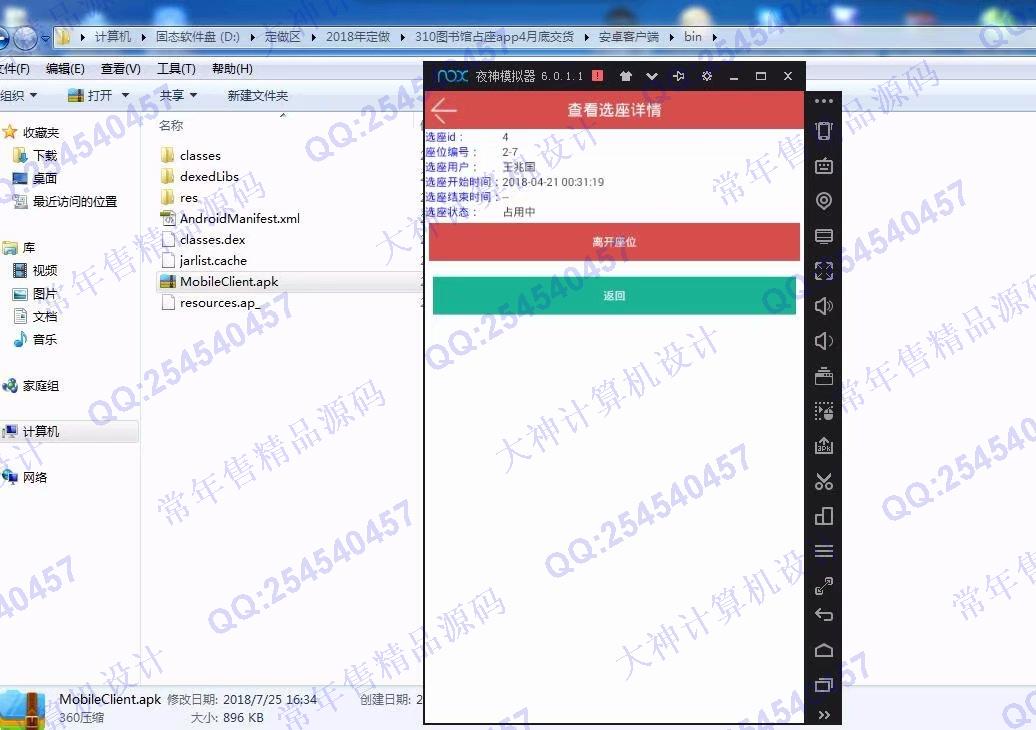The height and width of the screenshot is (730, 1036).
Task: Click the Android home icon in Nox sidebar
Action: click(824, 651)
